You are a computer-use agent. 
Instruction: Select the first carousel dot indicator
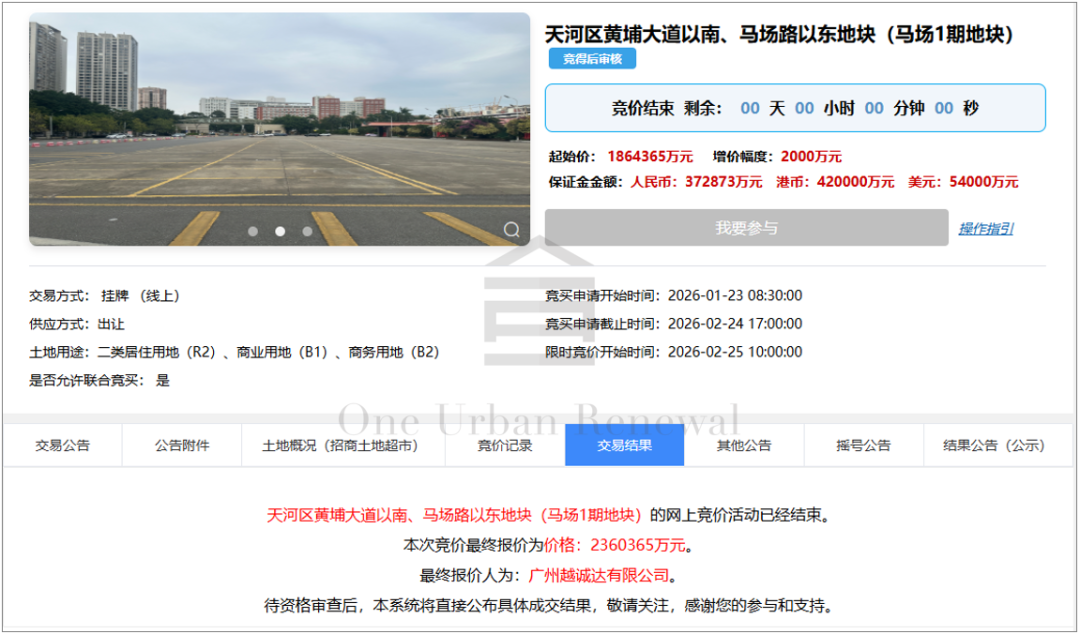[253, 231]
